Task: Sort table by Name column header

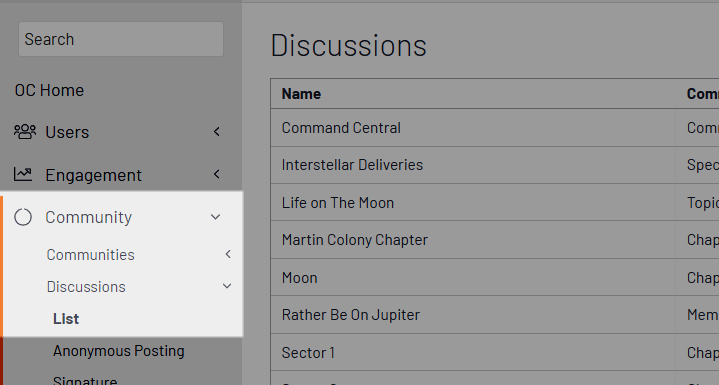Action: pyautogui.click(x=301, y=94)
